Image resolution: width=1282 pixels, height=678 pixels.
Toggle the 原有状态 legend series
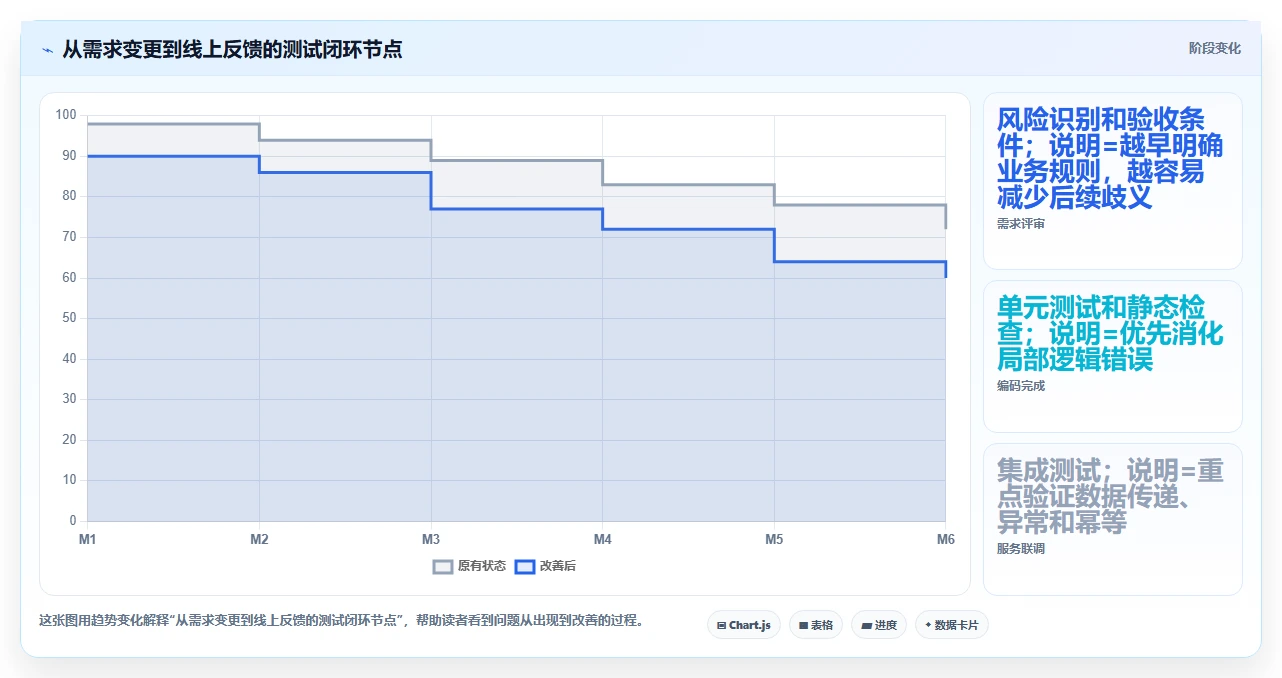click(x=469, y=566)
